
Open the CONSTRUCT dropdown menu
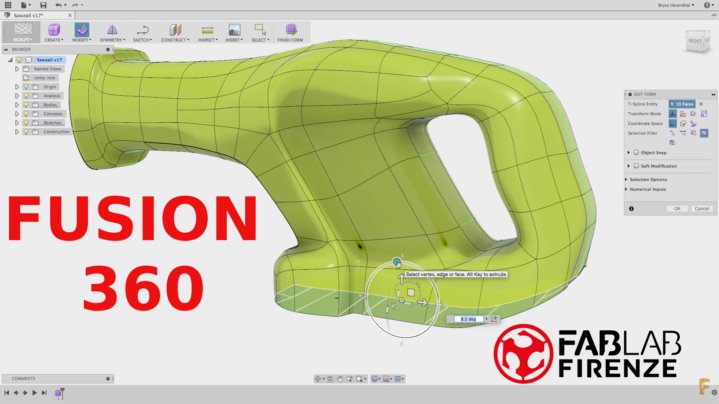point(175,40)
